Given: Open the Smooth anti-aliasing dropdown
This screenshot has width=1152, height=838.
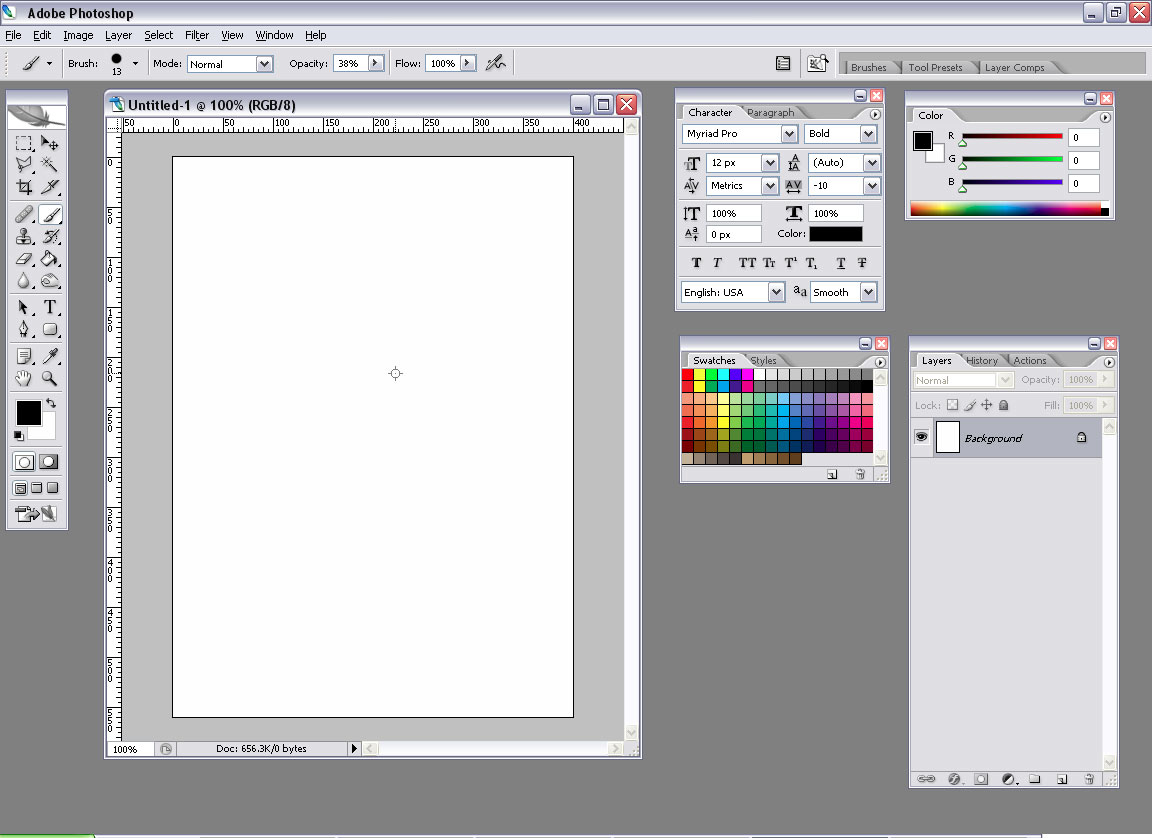Looking at the screenshot, I should [x=868, y=292].
